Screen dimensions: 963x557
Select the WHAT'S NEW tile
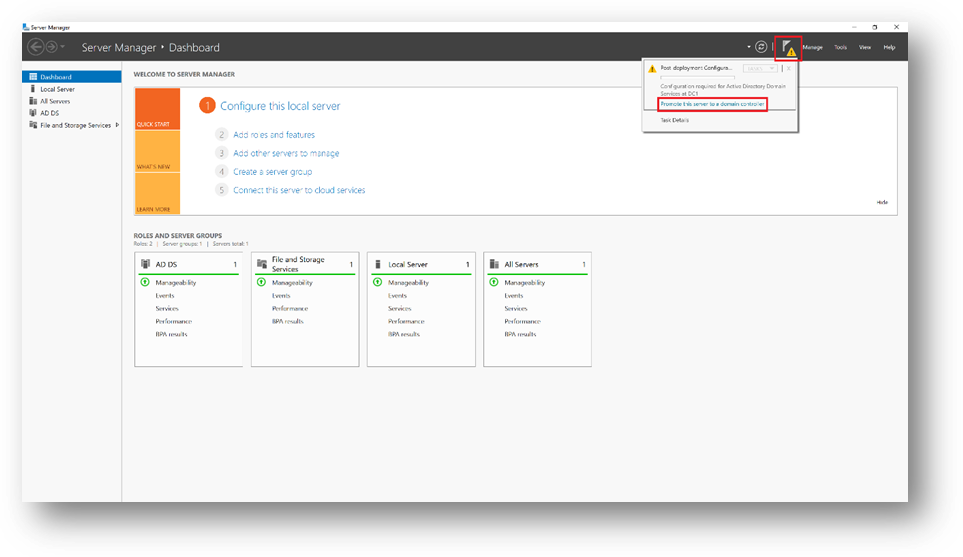click(x=157, y=151)
